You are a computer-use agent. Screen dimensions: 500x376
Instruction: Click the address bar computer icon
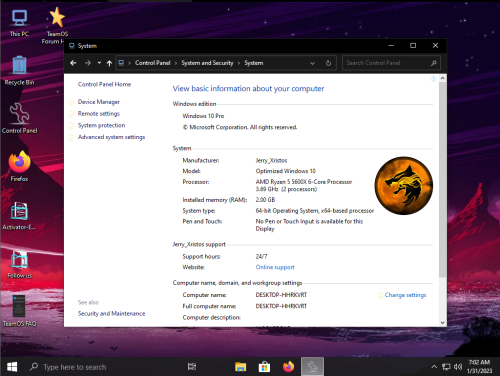[x=121, y=63]
